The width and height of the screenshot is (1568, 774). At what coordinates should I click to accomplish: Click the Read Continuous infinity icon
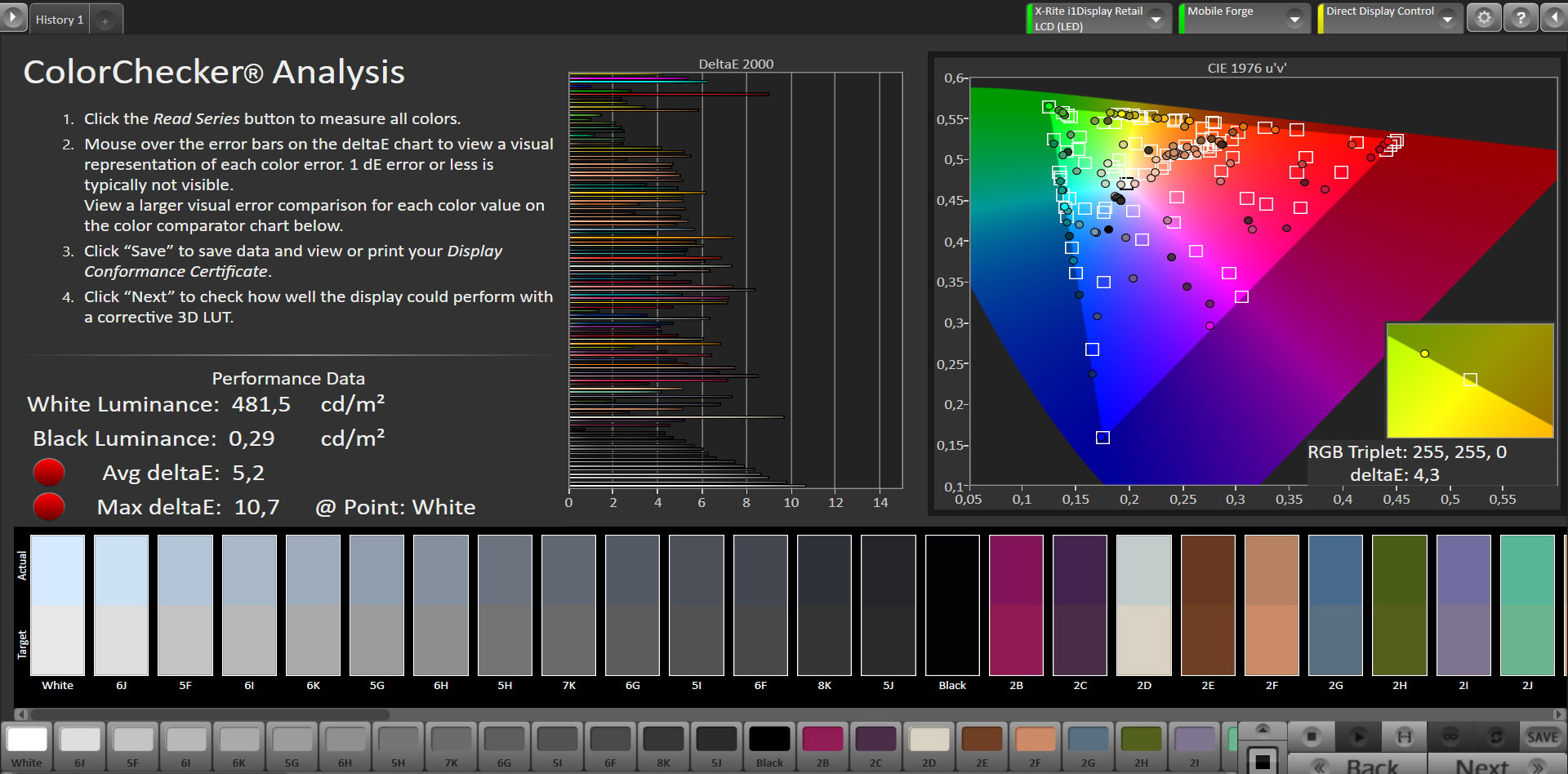(1450, 736)
